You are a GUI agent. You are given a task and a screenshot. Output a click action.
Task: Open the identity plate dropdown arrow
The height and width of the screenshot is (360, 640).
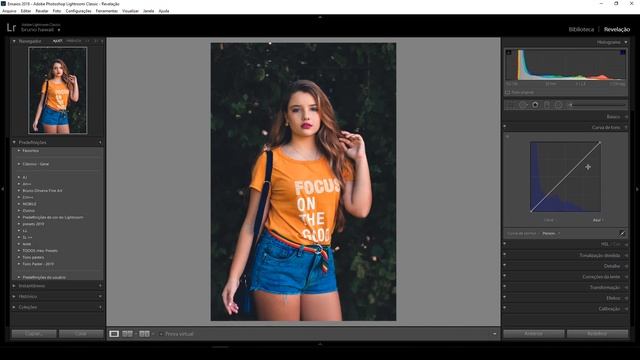tap(59, 30)
